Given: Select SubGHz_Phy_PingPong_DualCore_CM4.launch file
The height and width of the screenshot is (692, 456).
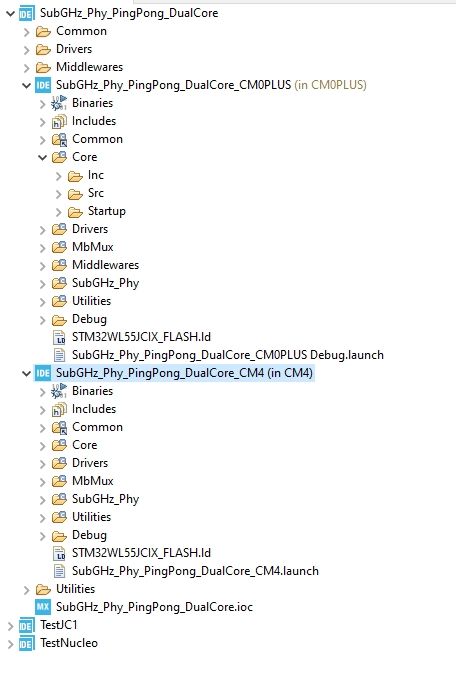Looking at the screenshot, I should (x=195, y=571).
